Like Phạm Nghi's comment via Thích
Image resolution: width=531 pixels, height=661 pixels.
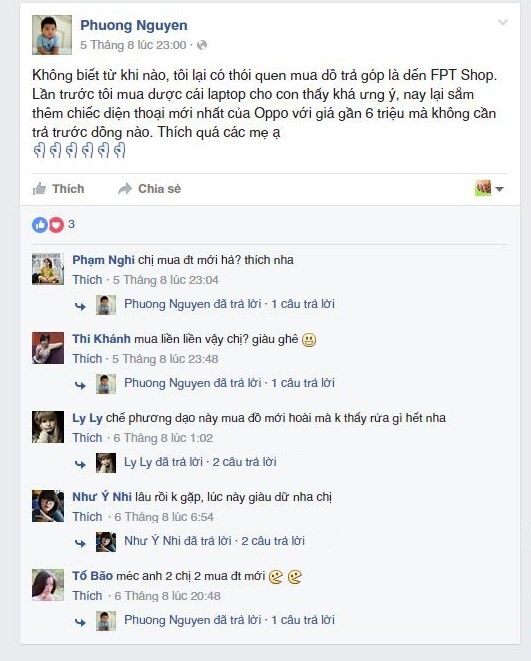pos(87,280)
